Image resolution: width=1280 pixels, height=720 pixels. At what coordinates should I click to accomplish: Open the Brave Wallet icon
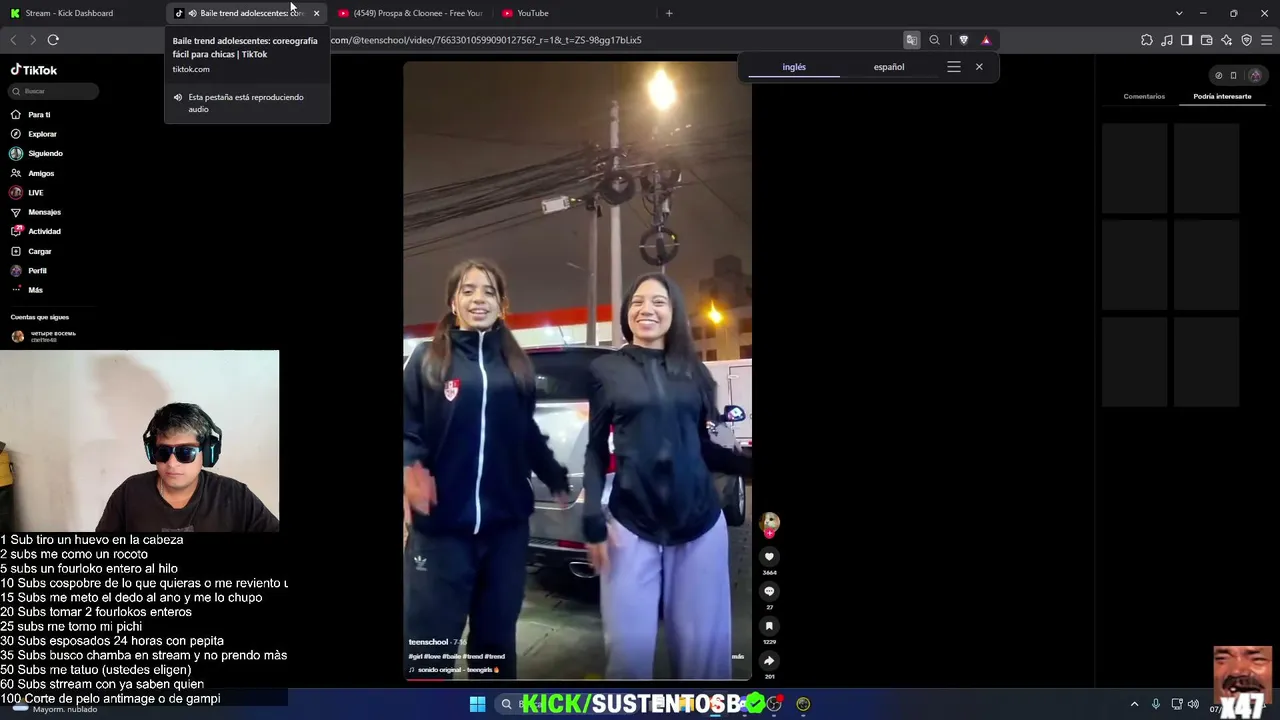pos(1206,40)
